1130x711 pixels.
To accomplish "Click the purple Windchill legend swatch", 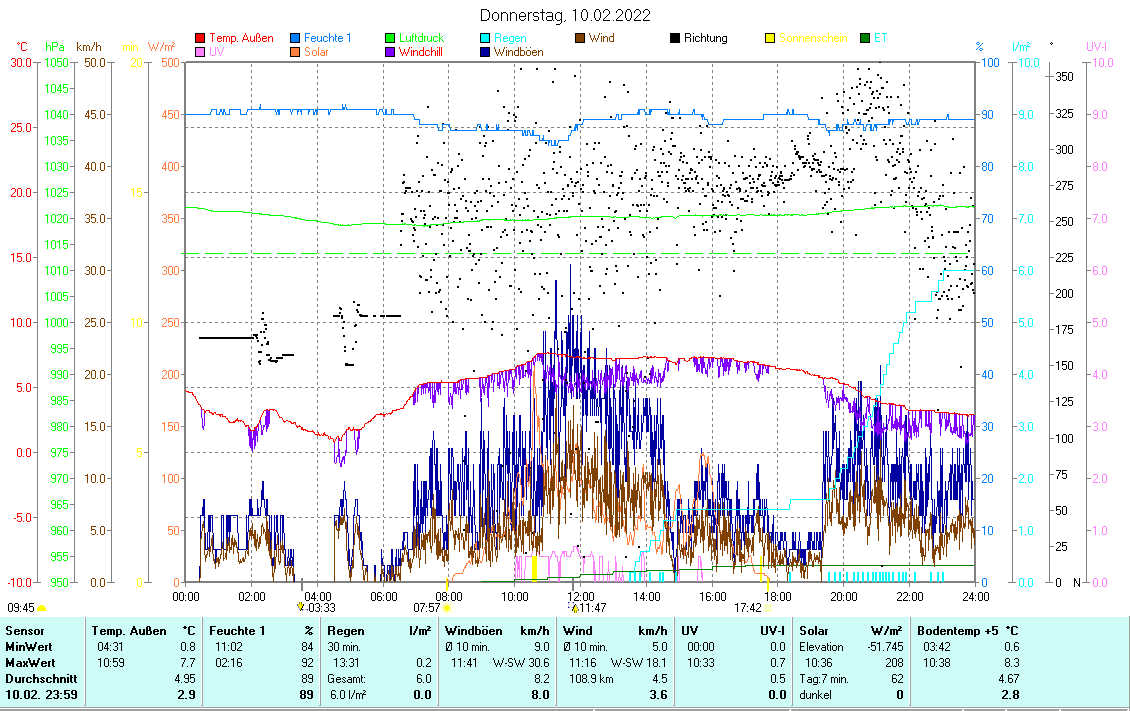I will (x=390, y=52).
